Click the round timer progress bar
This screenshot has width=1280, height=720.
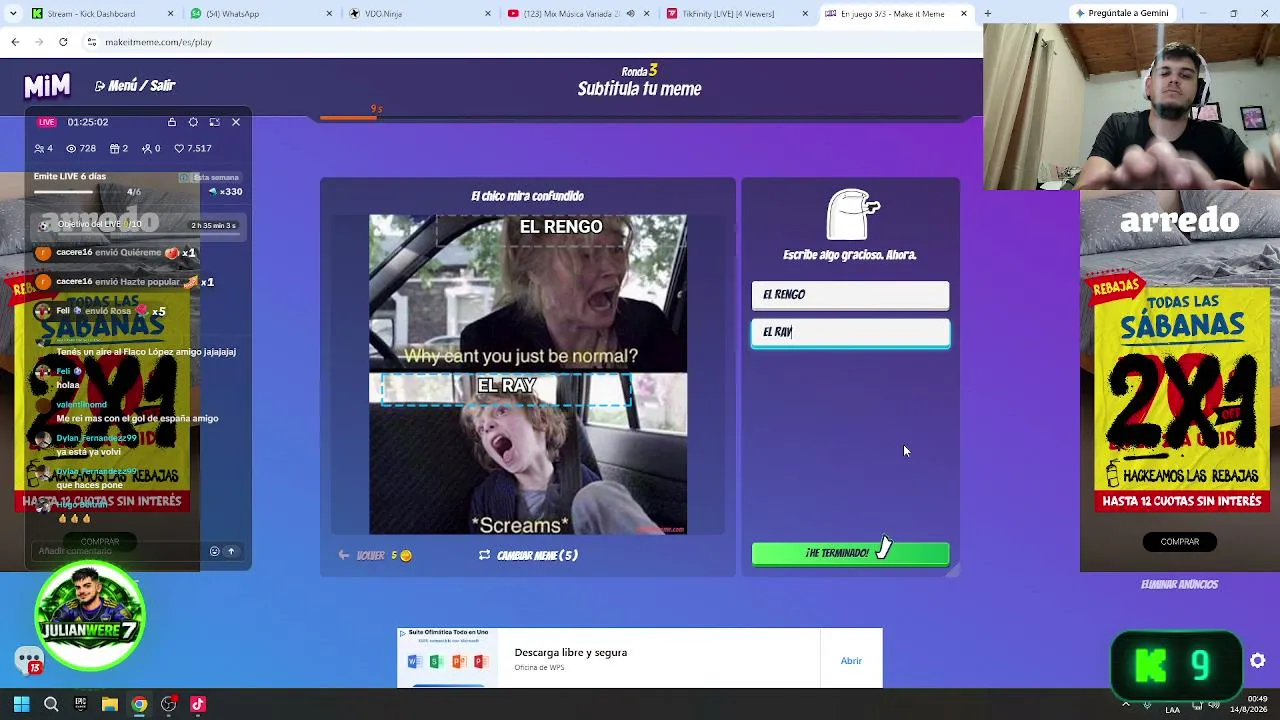640,118
